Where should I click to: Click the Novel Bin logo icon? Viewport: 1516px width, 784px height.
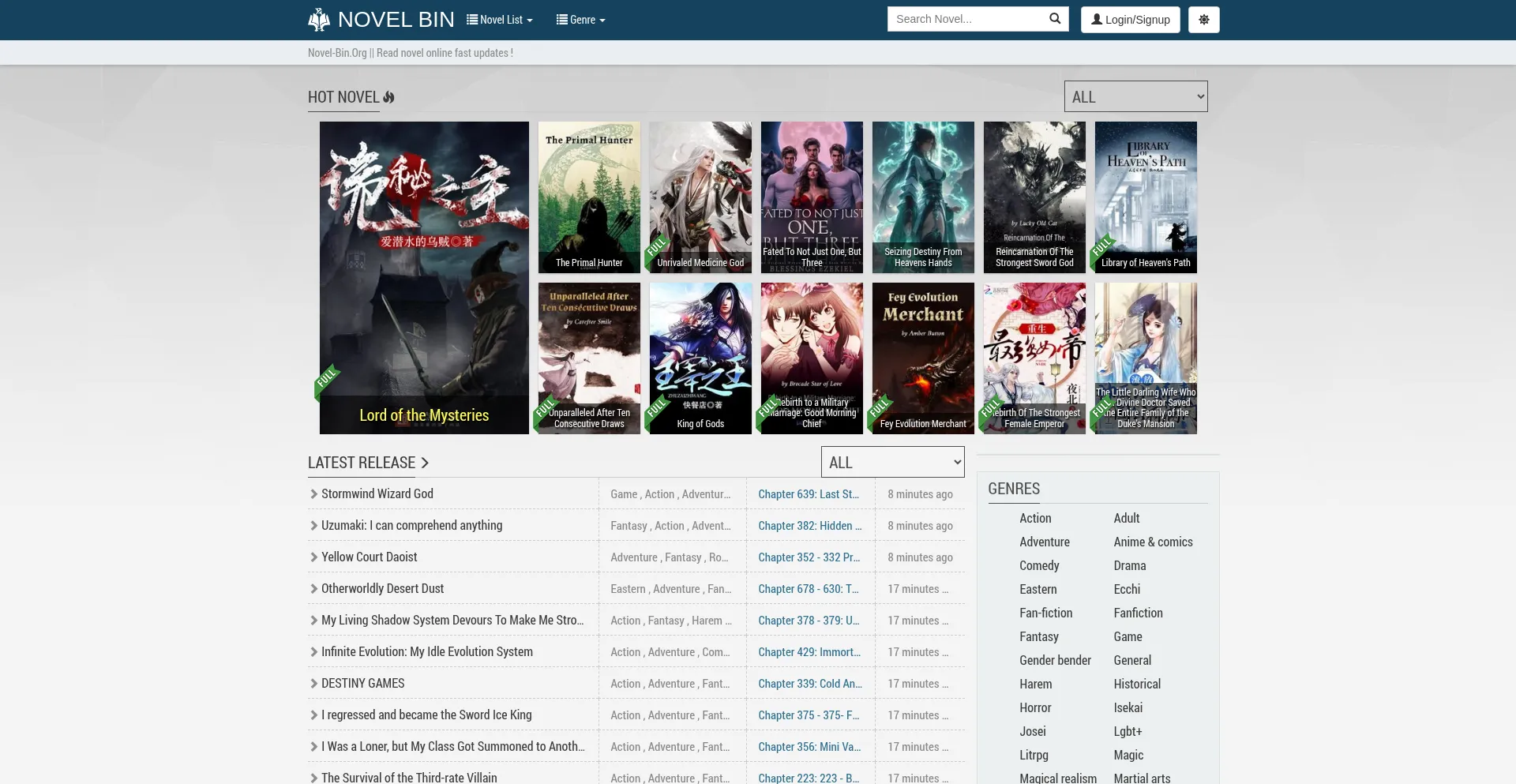click(x=319, y=20)
